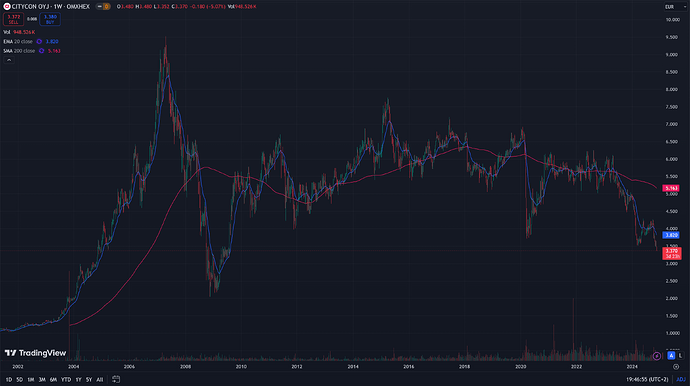Toggle auto scale with the A button

671,355
